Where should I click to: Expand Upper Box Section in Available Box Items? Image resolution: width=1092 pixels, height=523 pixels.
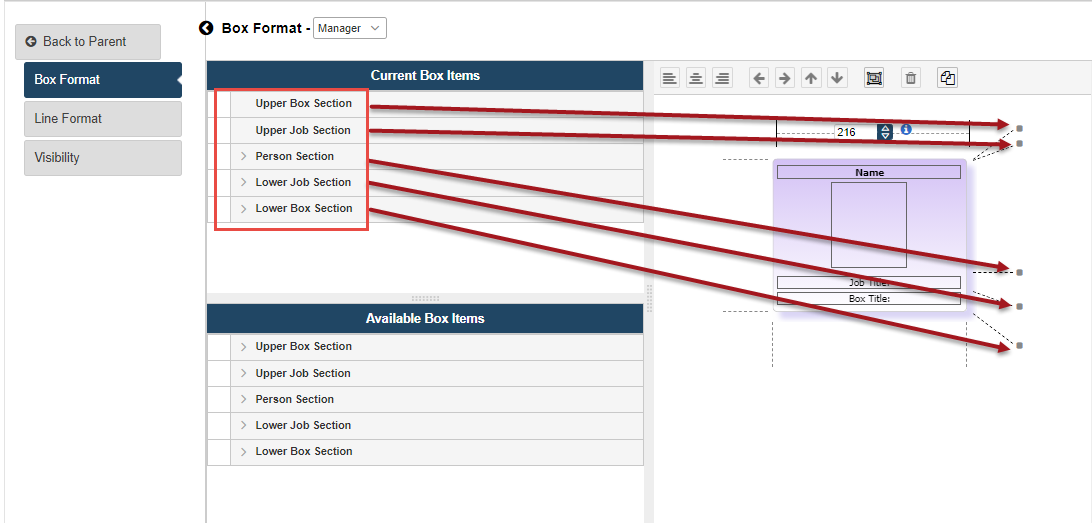point(243,346)
